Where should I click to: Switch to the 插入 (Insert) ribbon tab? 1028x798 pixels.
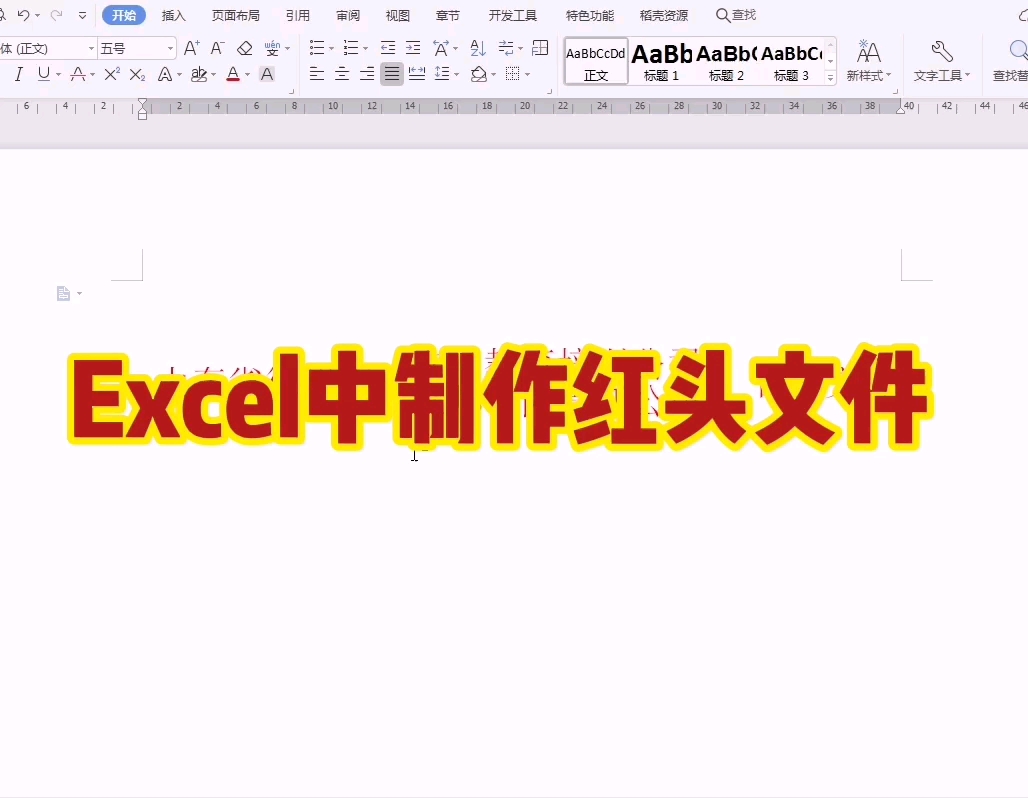click(173, 15)
